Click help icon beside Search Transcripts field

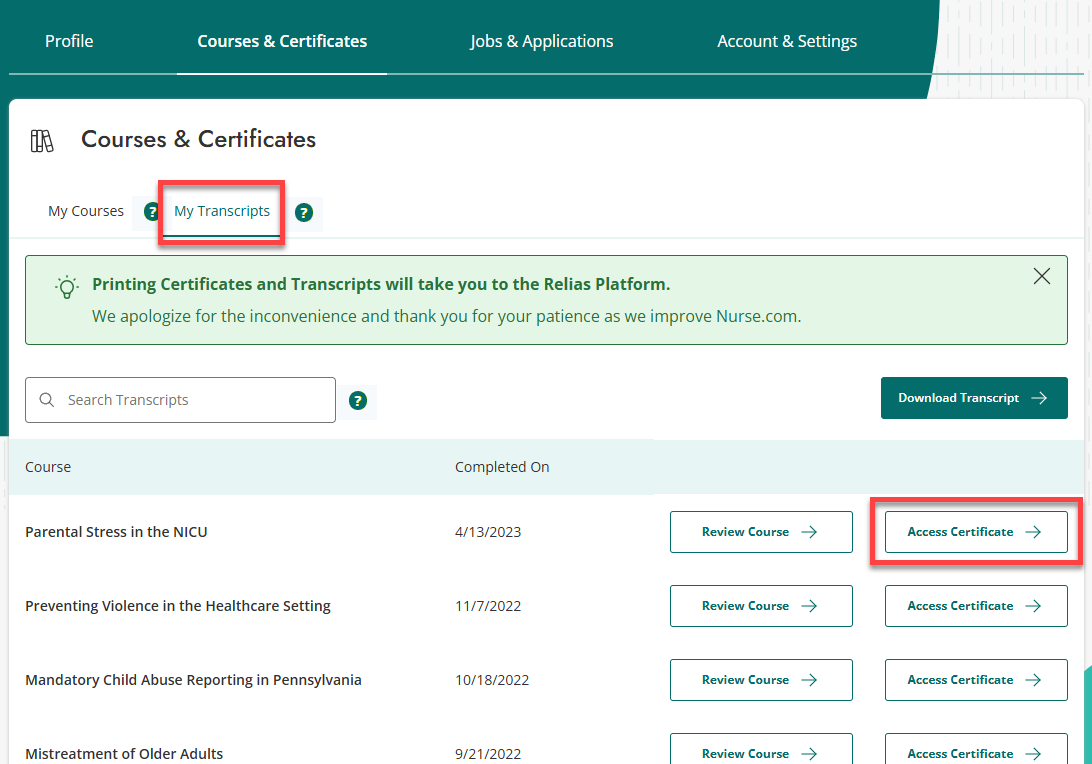[x=358, y=400]
